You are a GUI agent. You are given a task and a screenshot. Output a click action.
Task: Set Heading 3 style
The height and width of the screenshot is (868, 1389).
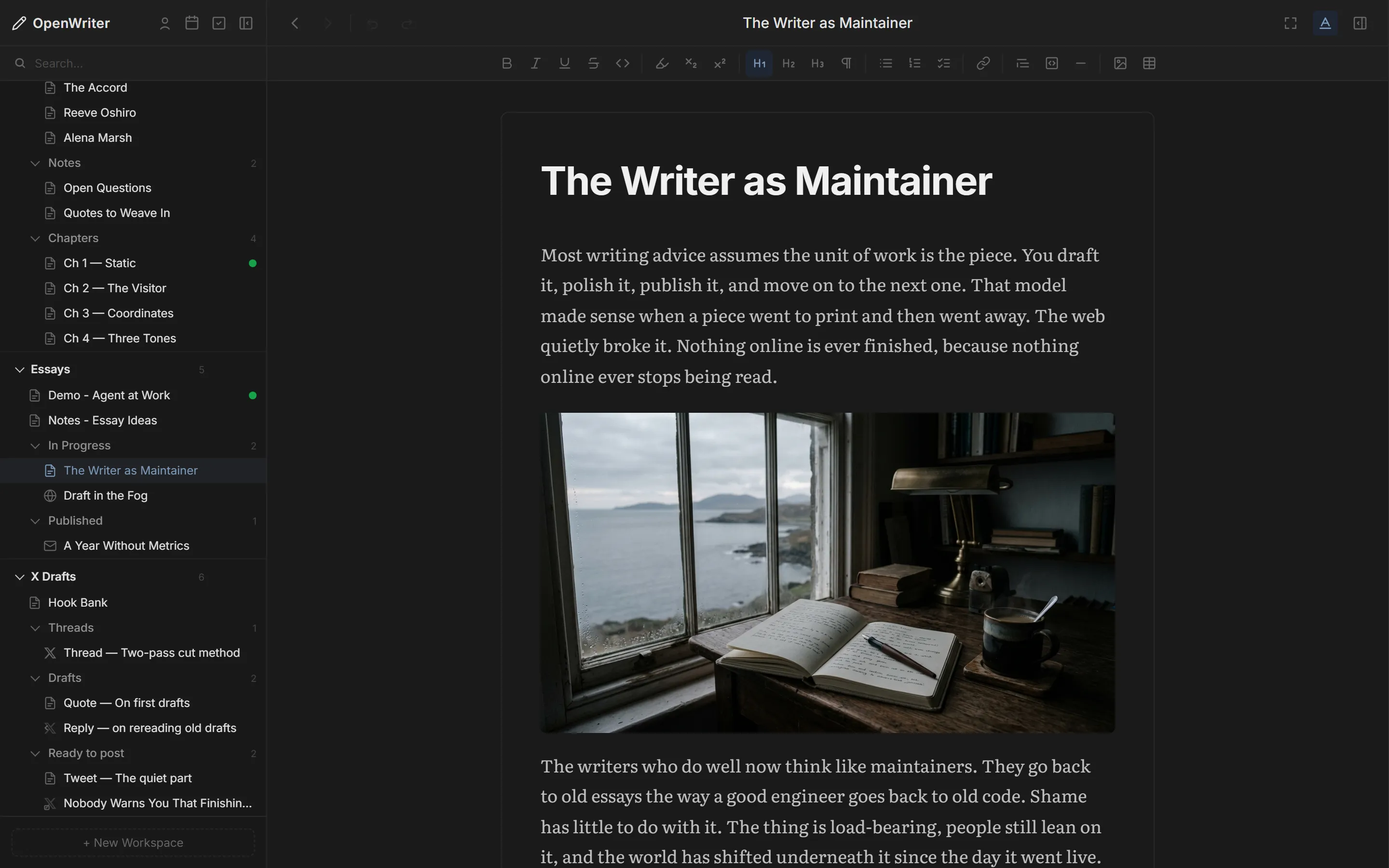(817, 63)
